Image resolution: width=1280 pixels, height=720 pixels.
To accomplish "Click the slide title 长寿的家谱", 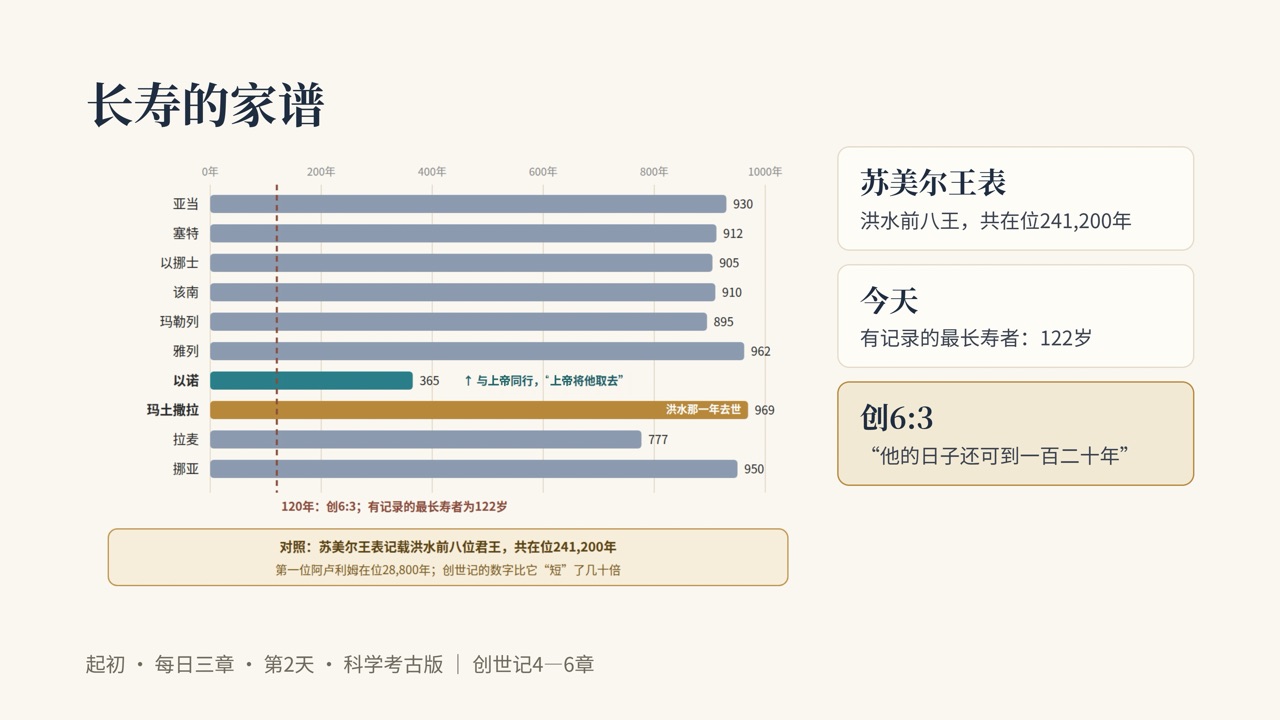I will pyautogui.click(x=207, y=105).
